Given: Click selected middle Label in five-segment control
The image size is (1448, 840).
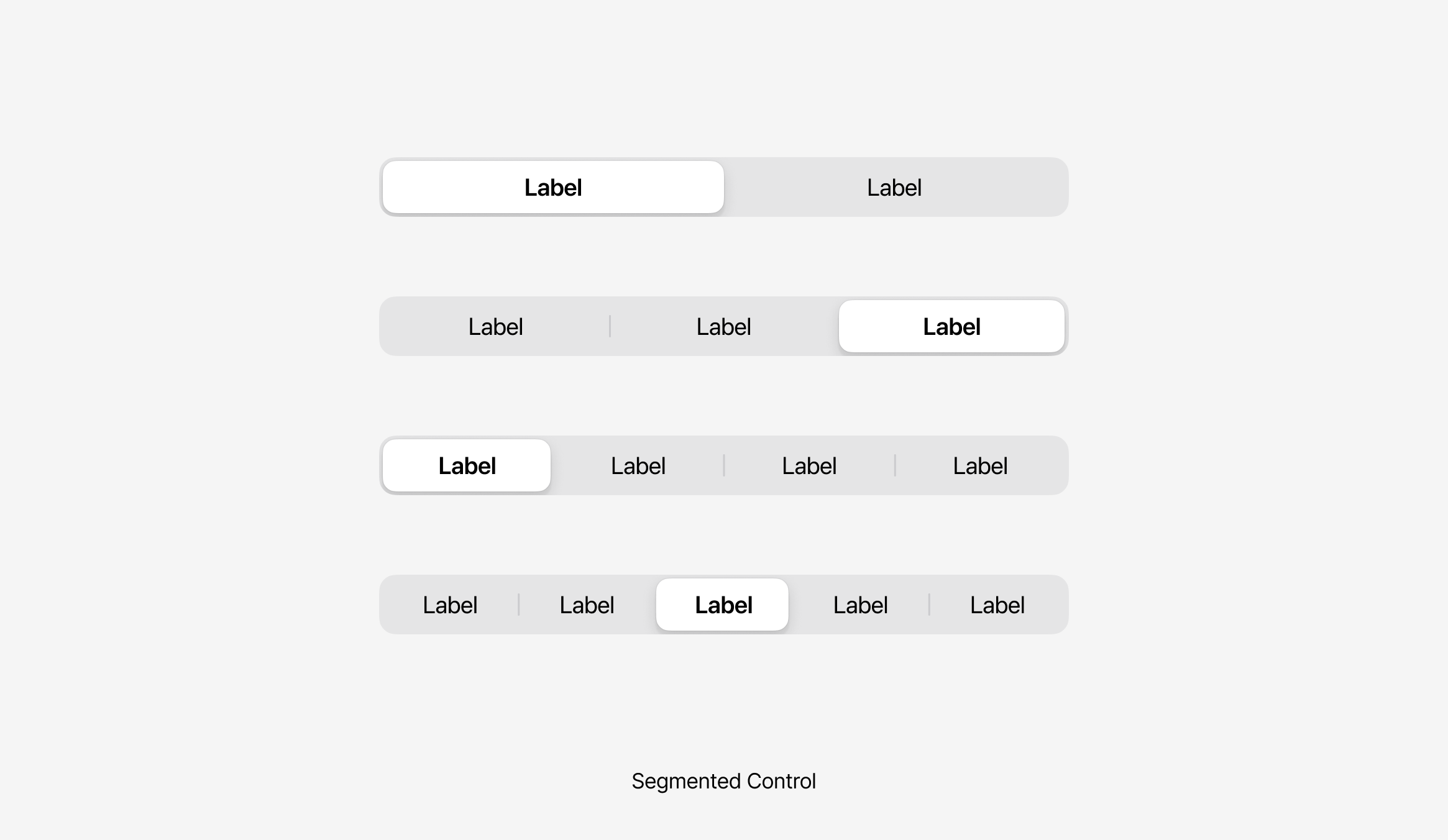Looking at the screenshot, I should click(723, 605).
